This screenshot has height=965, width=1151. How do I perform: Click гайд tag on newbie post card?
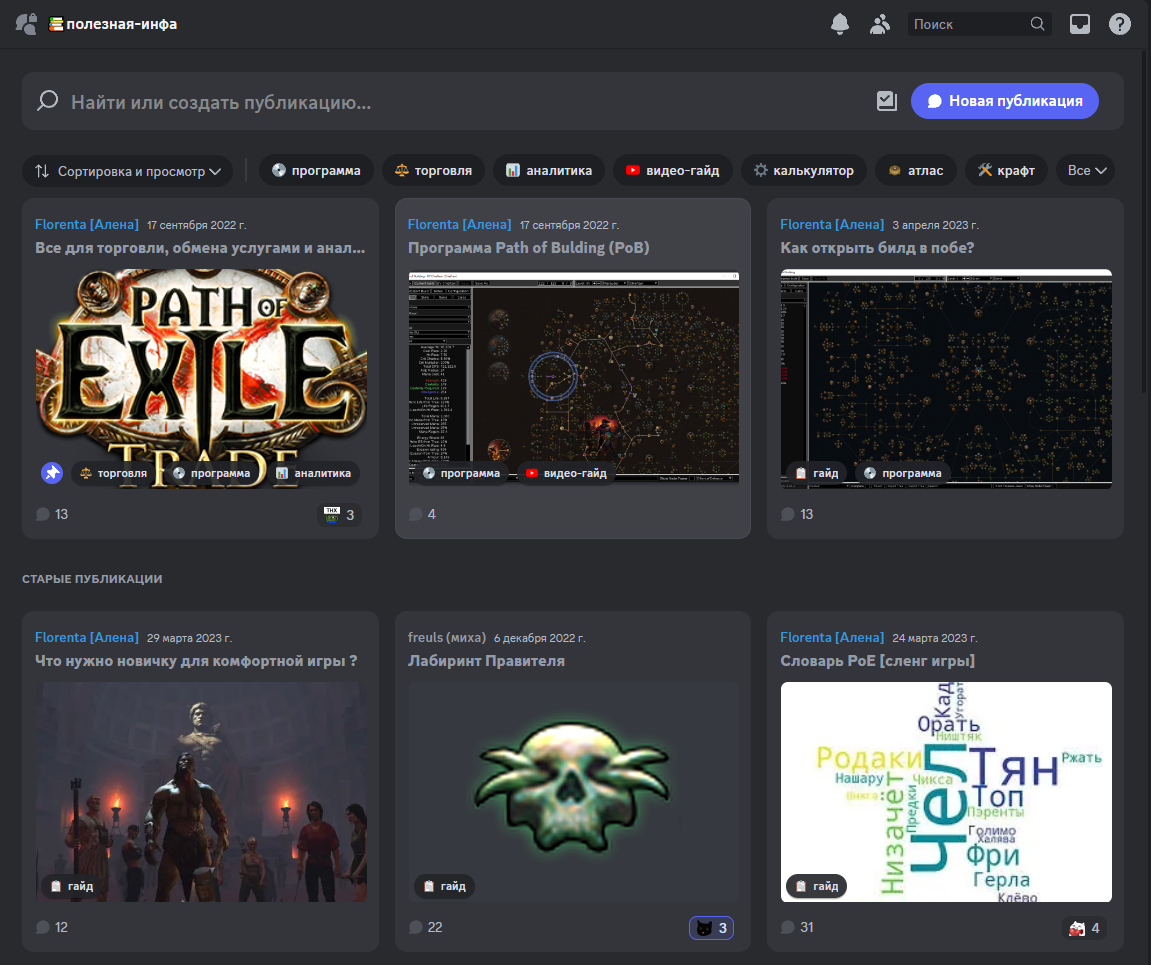[x=71, y=886]
